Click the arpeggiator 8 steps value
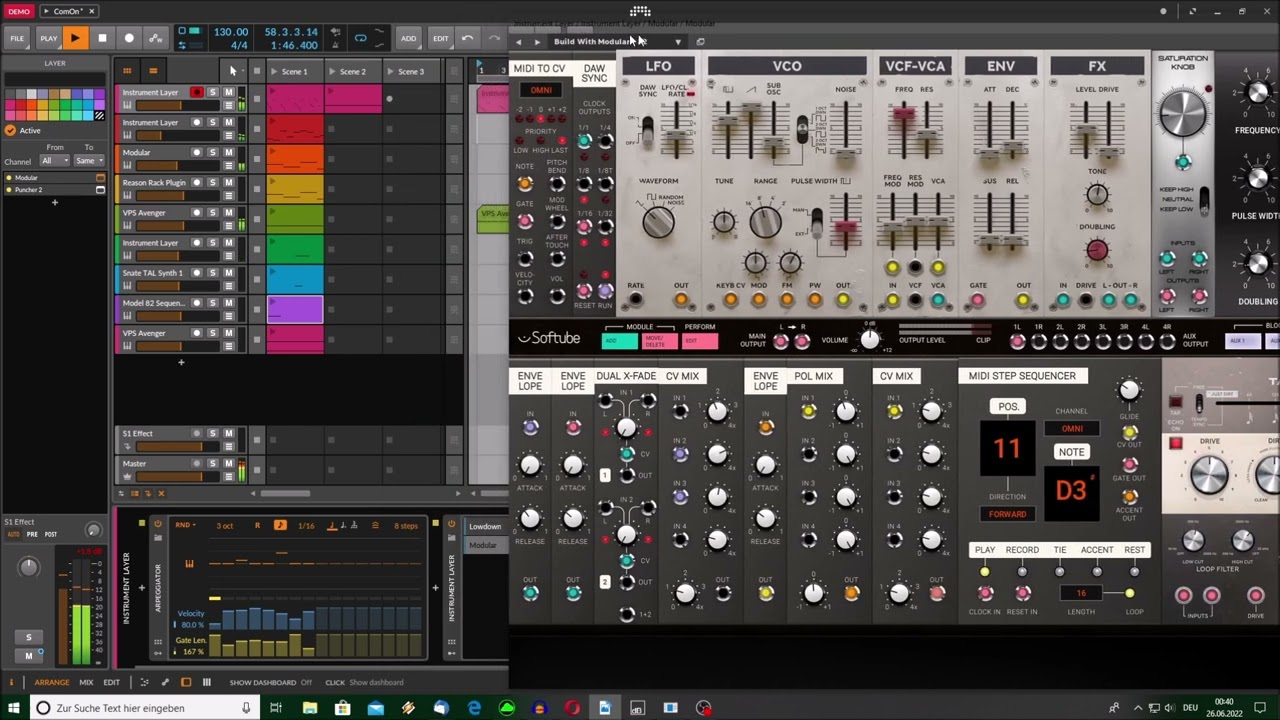 [406, 525]
